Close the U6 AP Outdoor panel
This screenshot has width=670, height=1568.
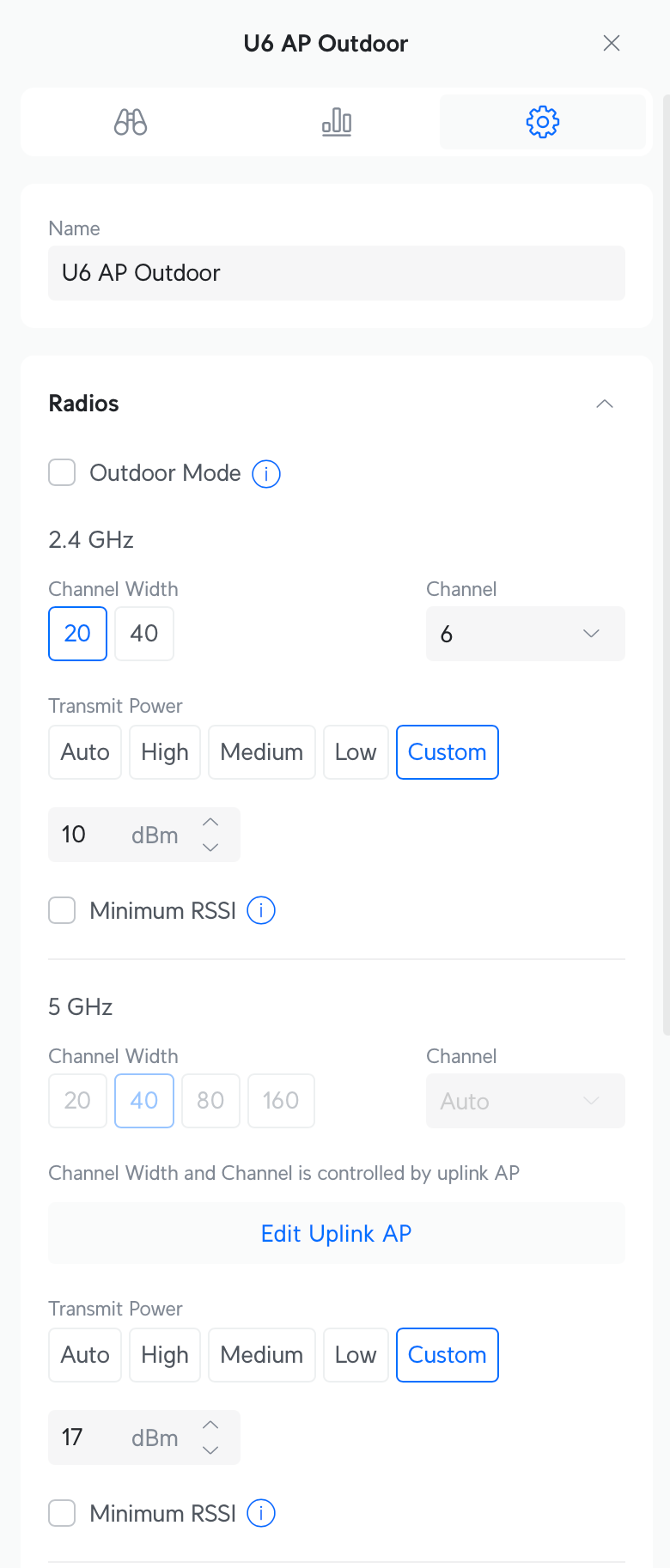tap(612, 43)
